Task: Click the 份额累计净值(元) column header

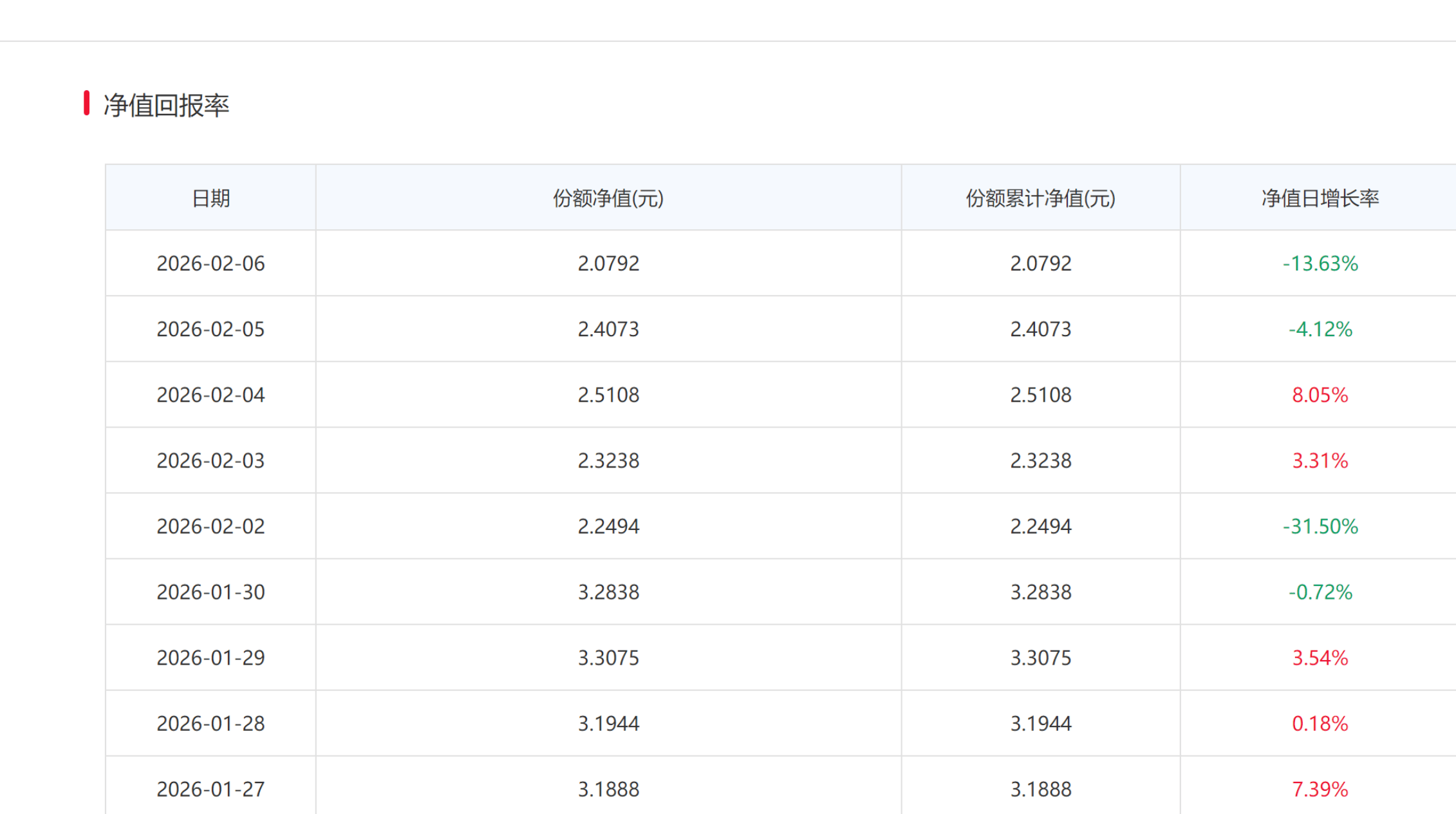Action: click(1040, 198)
